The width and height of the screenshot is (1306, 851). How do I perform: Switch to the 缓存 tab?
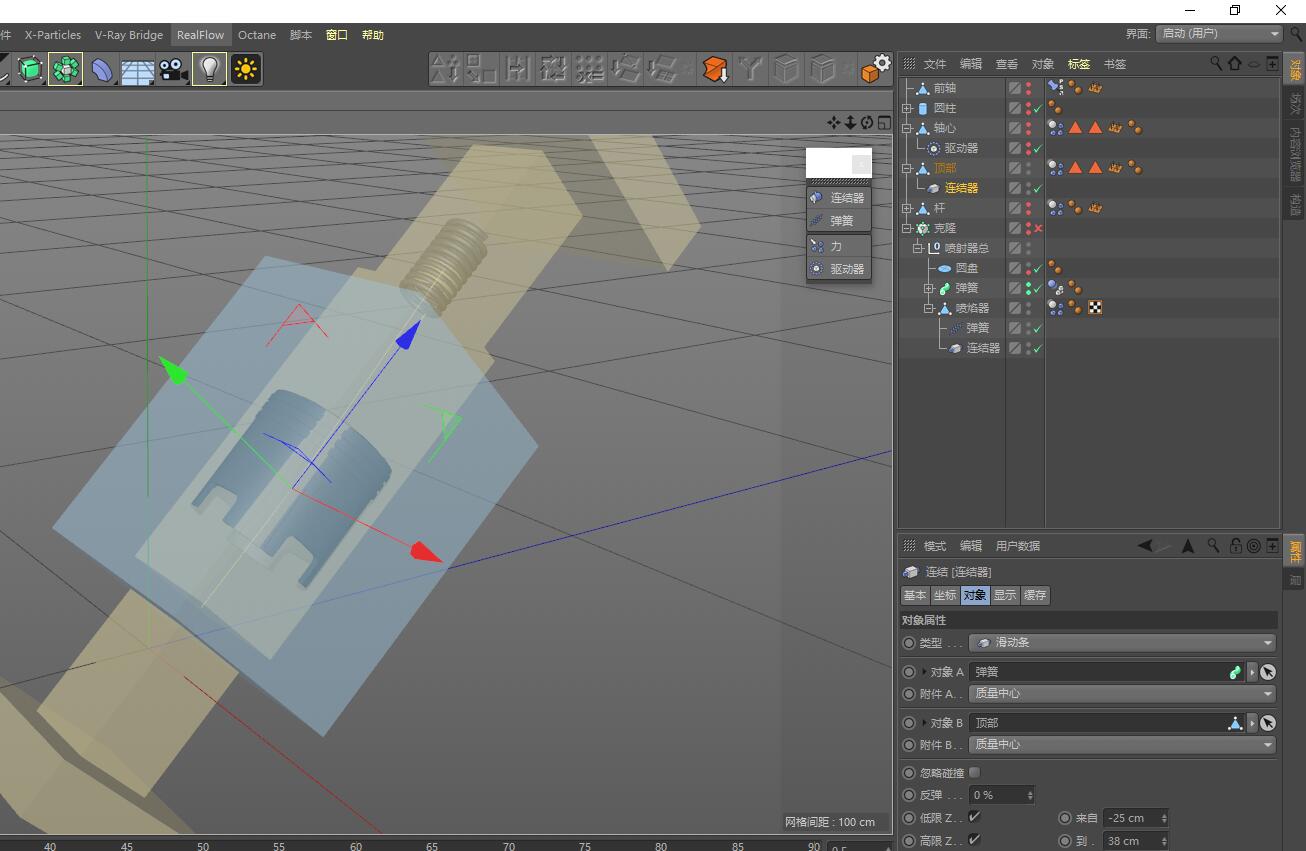[1035, 595]
